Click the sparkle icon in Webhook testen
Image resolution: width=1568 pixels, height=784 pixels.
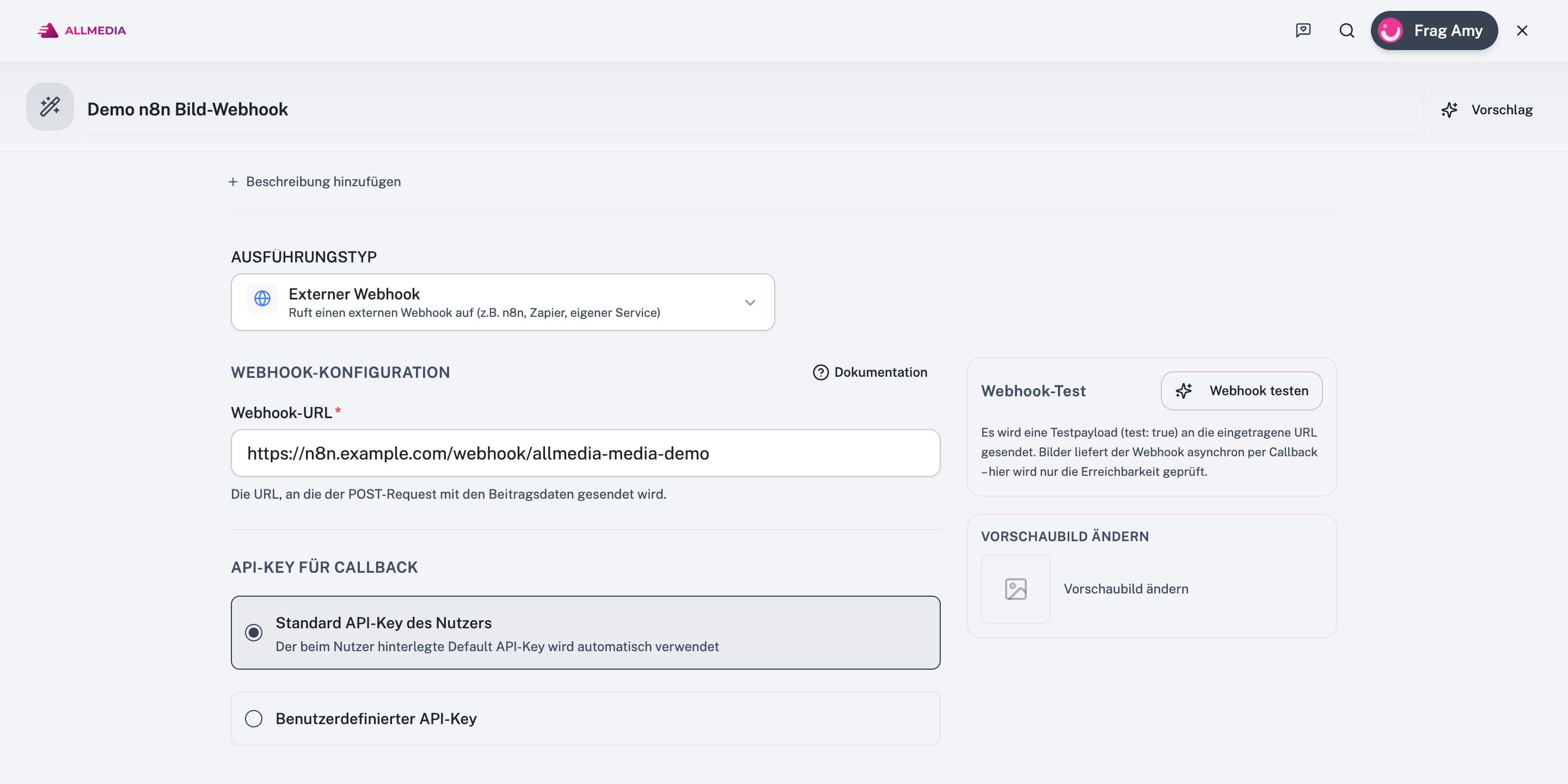click(x=1183, y=391)
